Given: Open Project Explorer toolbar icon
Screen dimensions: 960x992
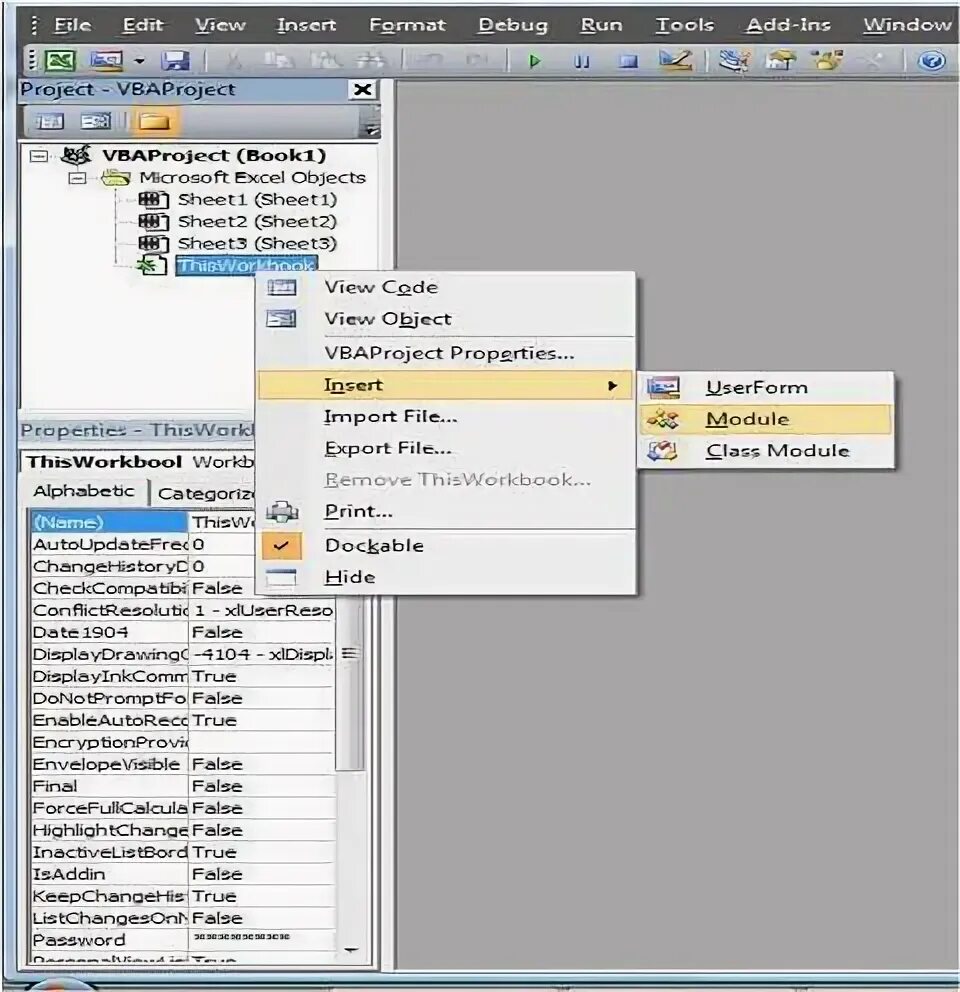Looking at the screenshot, I should (x=734, y=61).
